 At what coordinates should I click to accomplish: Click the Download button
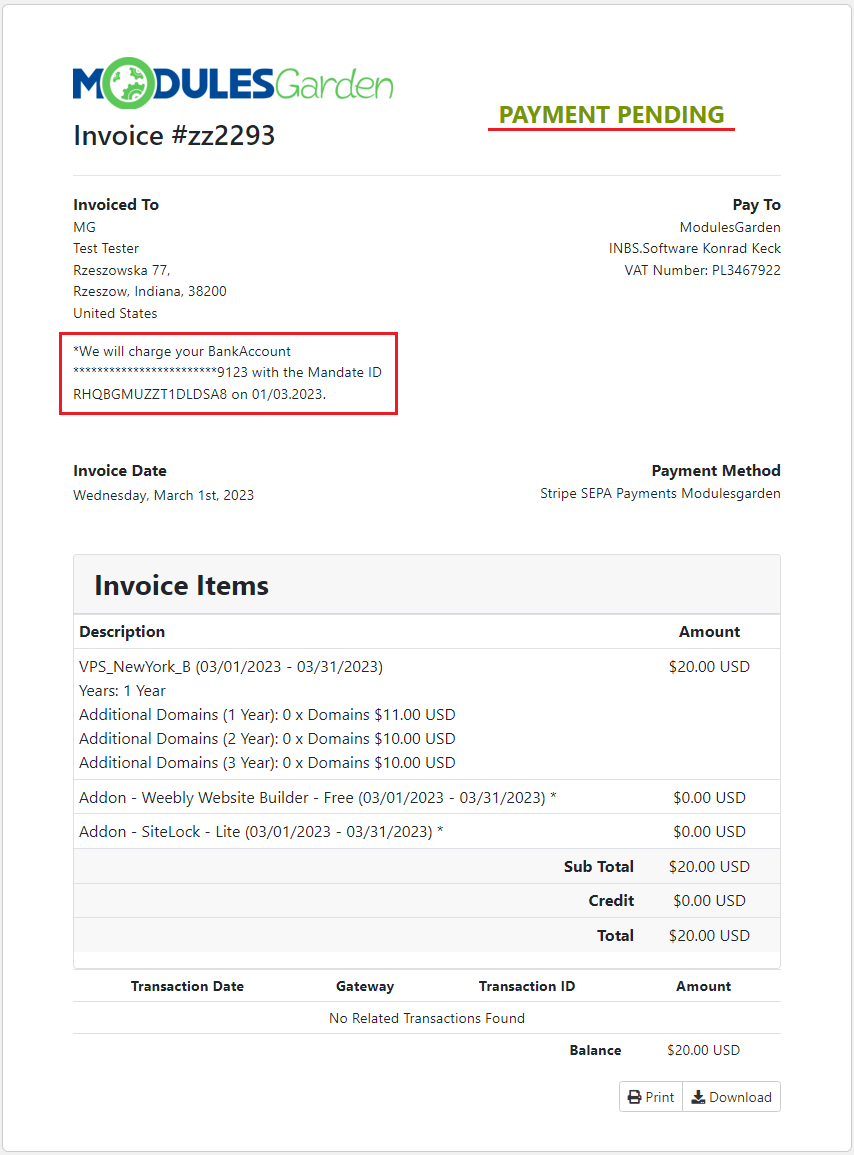732,1097
